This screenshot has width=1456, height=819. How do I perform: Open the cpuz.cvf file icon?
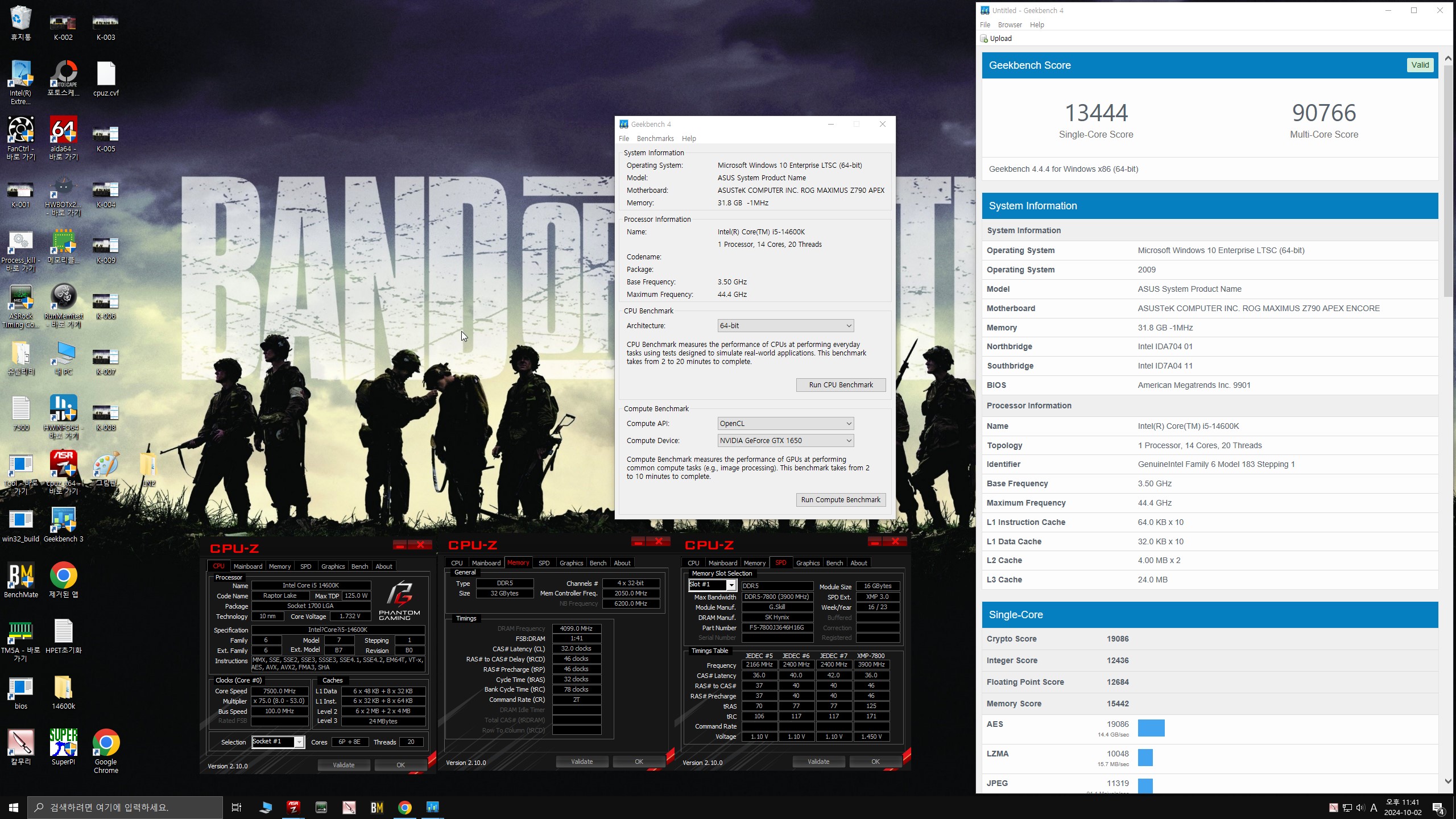pyautogui.click(x=106, y=78)
